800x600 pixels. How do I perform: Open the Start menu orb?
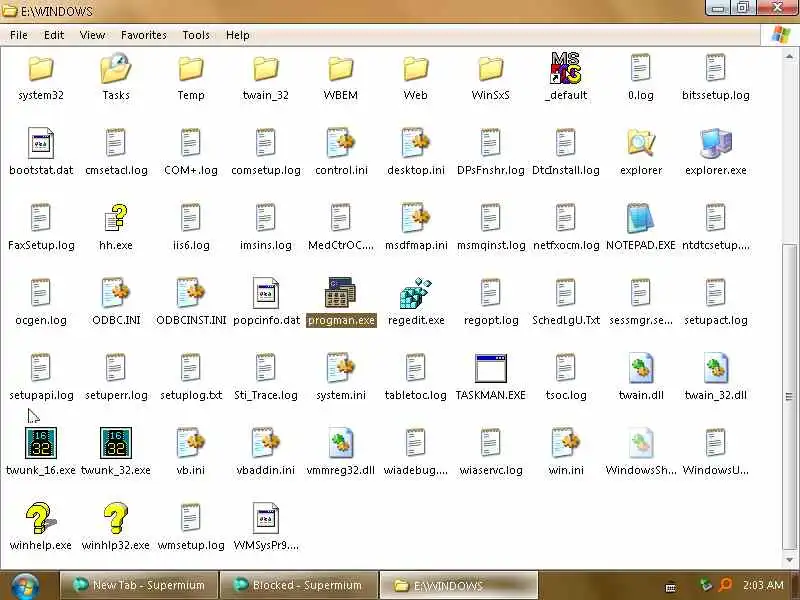click(24, 586)
